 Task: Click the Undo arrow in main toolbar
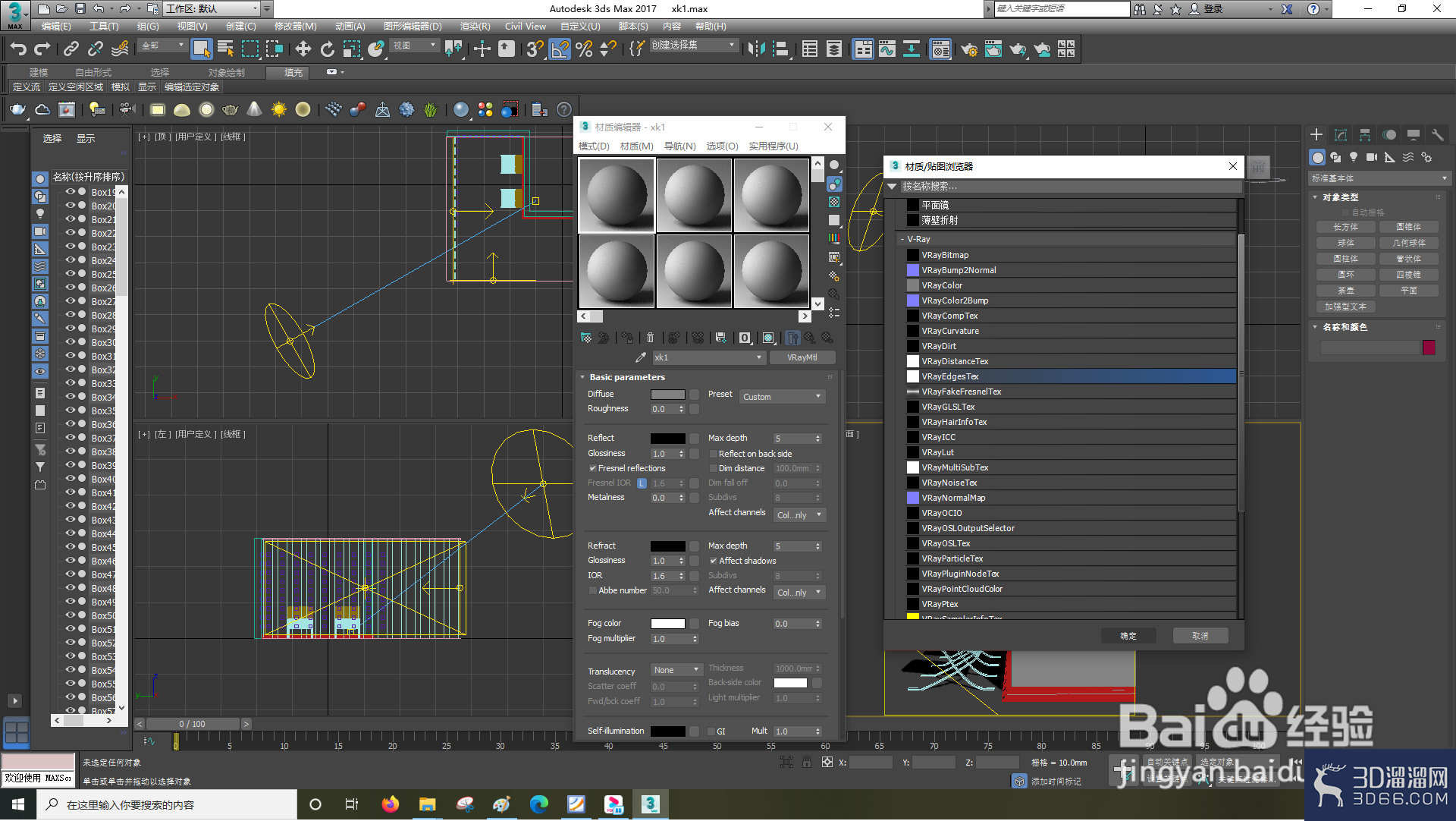click(18, 49)
